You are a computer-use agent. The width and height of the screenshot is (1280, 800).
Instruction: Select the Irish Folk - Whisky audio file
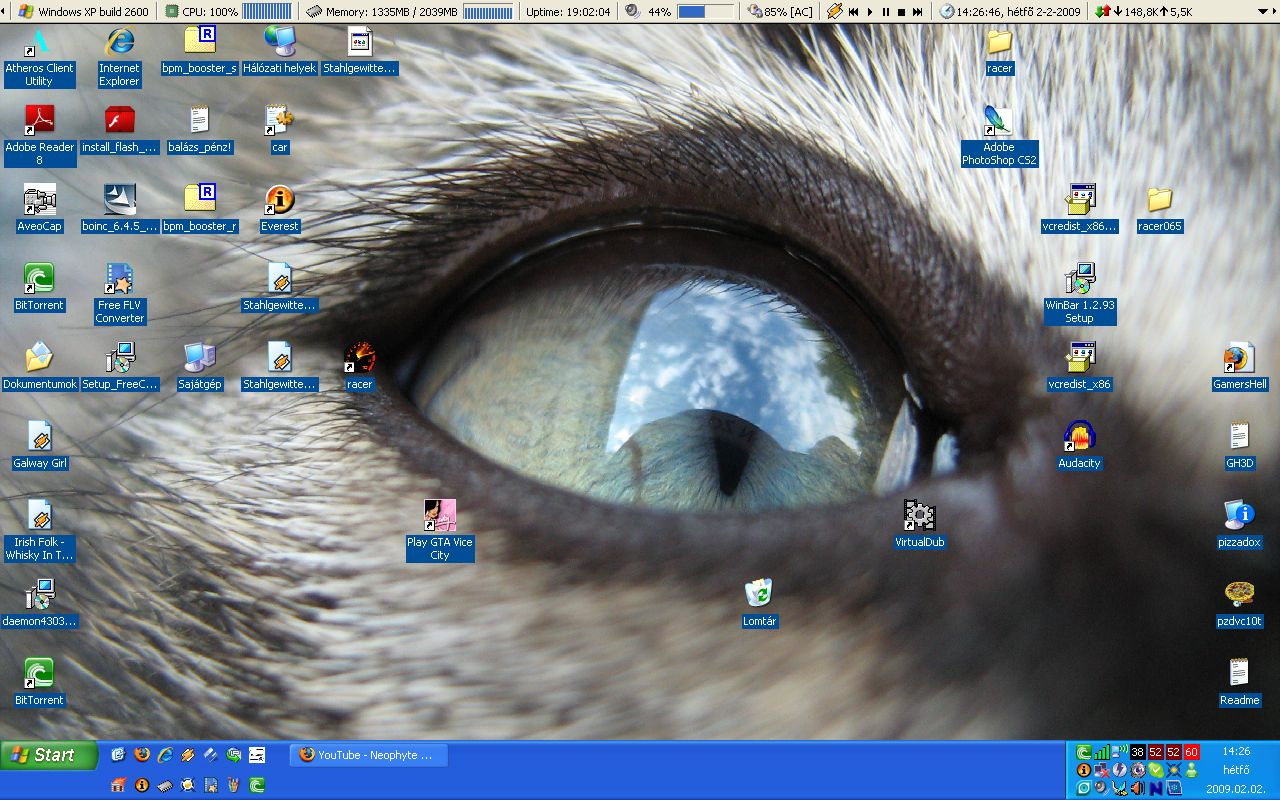[x=39, y=532]
